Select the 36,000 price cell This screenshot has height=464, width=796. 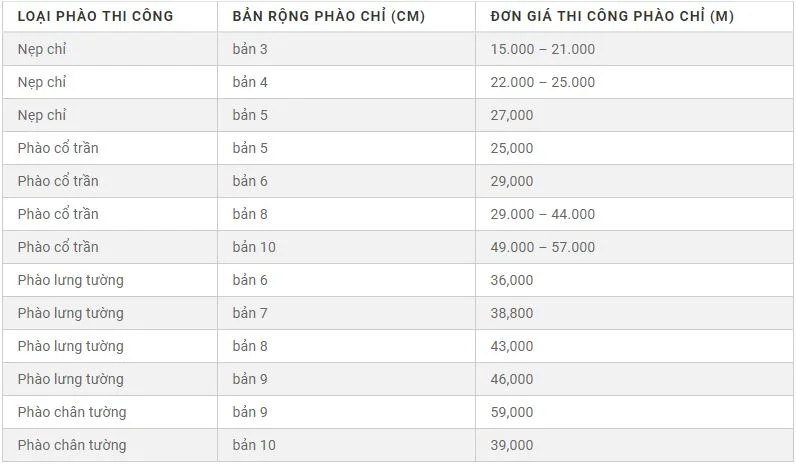tap(512, 280)
